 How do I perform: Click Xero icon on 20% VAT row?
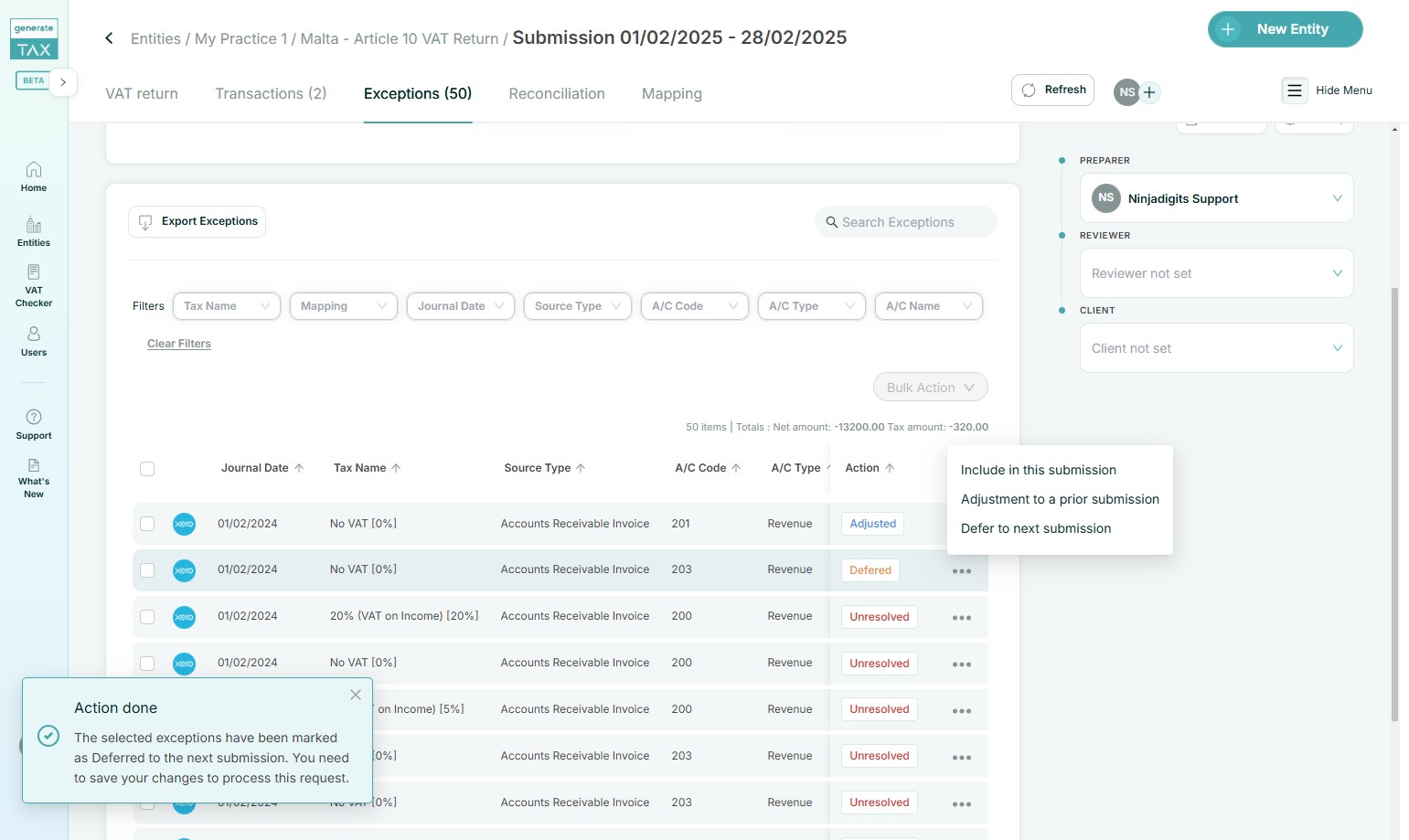[184, 617]
